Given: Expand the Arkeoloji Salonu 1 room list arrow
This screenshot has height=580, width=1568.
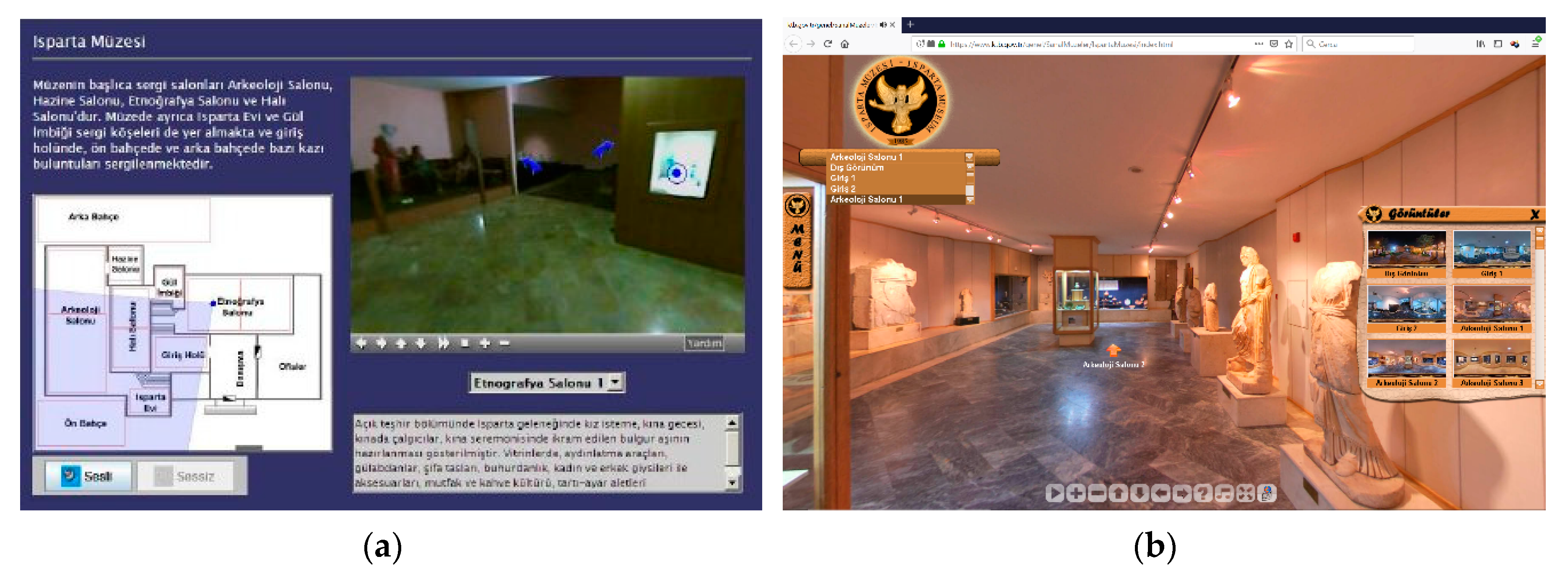Looking at the screenshot, I should pos(969,157).
